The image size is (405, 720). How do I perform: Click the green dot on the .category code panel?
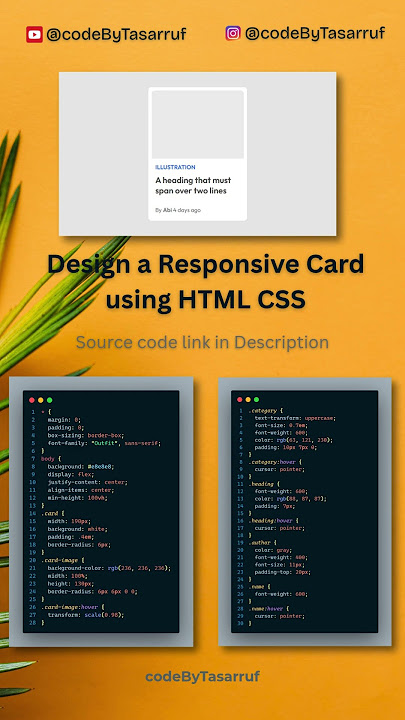pyautogui.click(x=257, y=399)
